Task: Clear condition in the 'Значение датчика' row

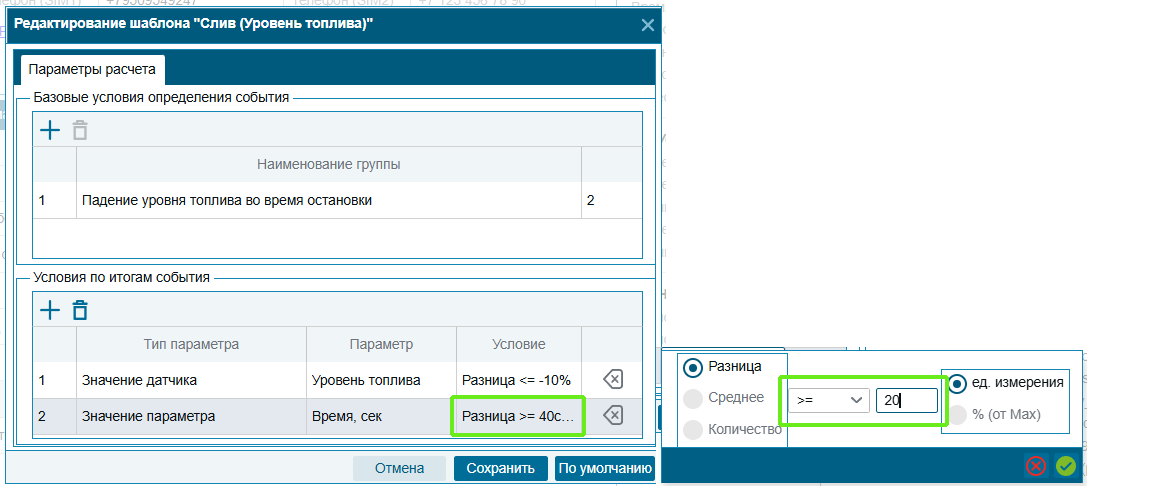Action: [612, 379]
